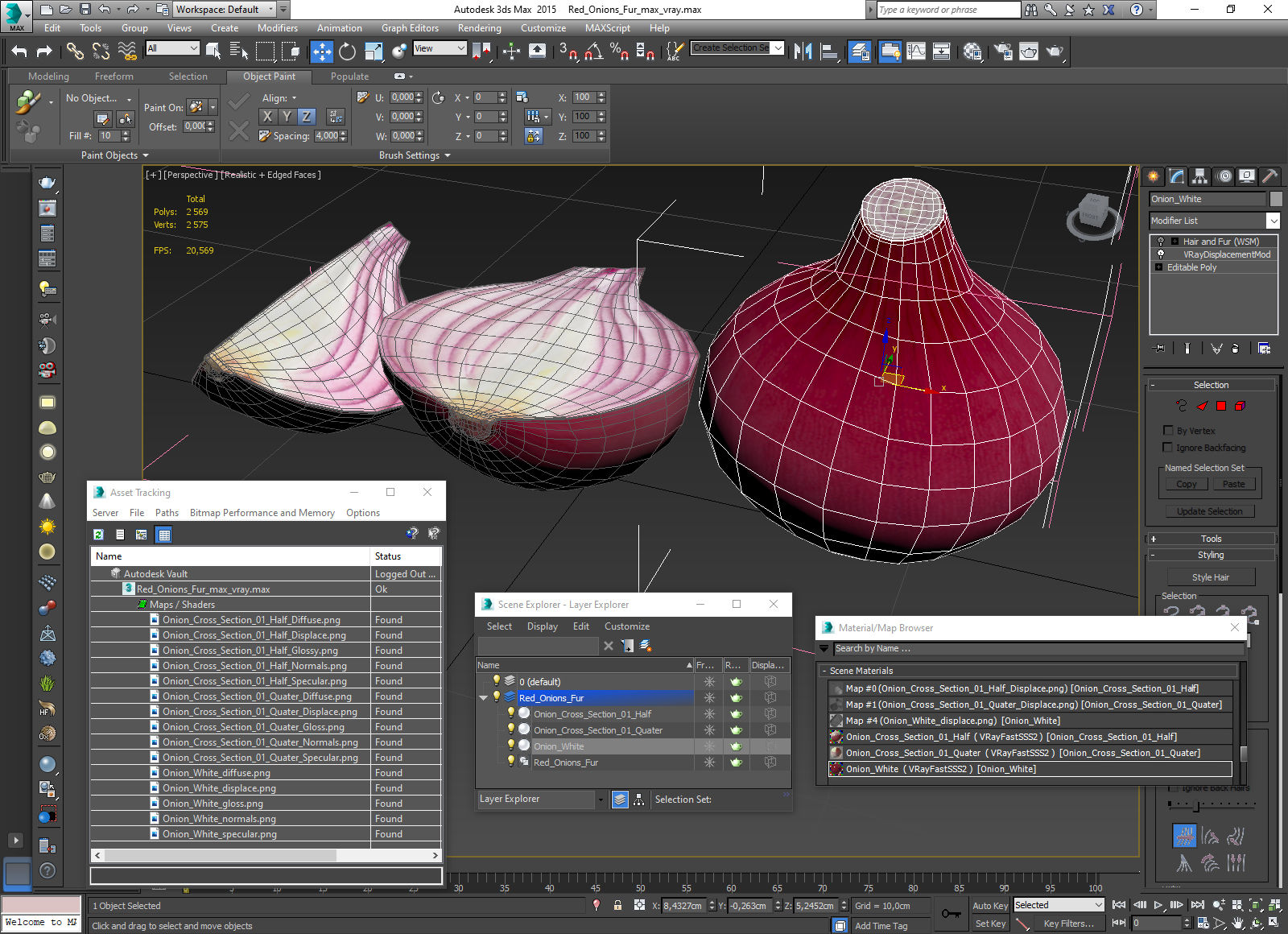Click the Undo arrow in main toolbar
1288x934 pixels.
[19, 52]
